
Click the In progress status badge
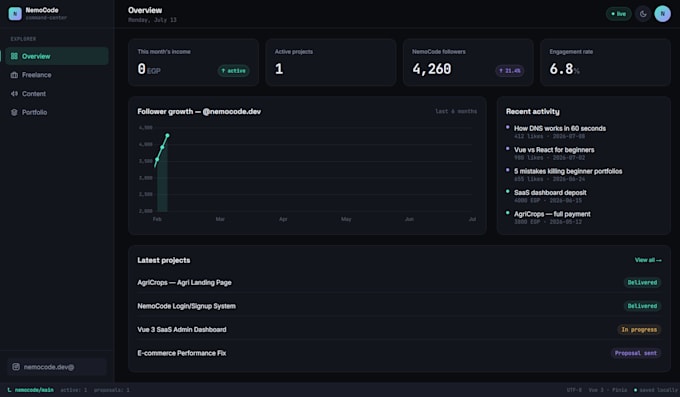pos(639,330)
